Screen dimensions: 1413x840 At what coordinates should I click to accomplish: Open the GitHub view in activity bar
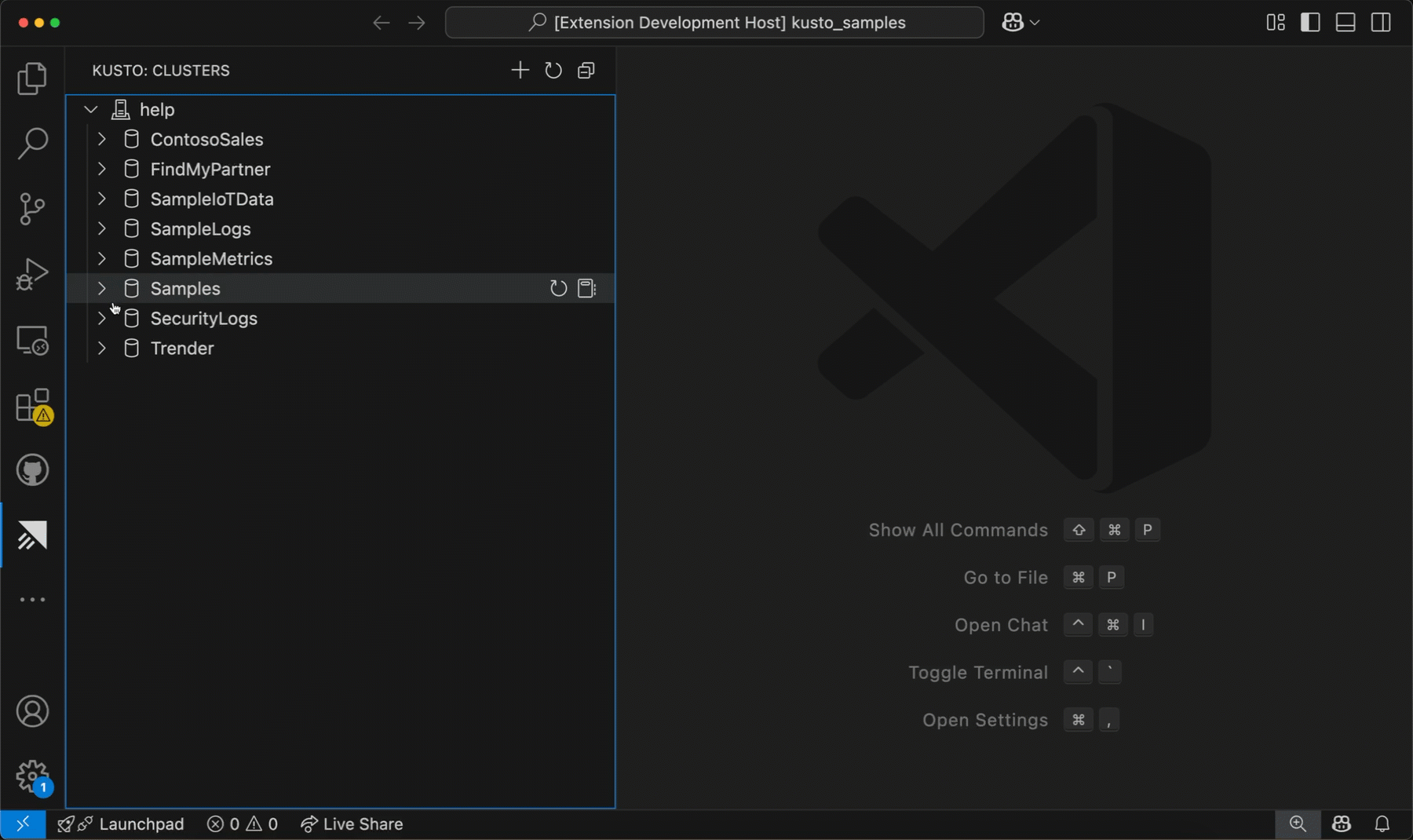click(32, 470)
